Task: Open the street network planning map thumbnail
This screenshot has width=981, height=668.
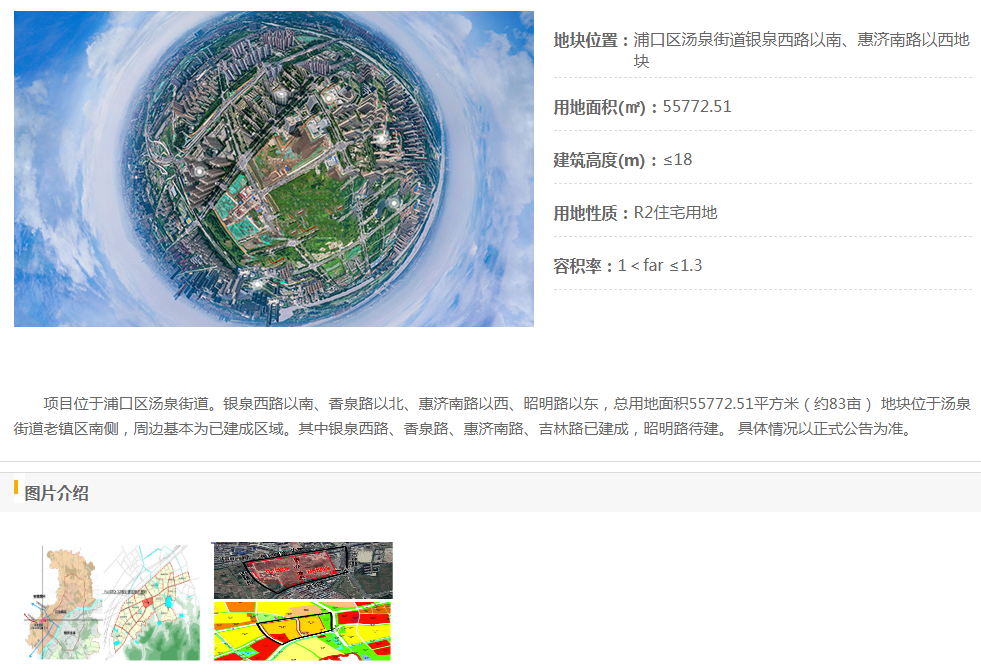Action: click(x=153, y=602)
